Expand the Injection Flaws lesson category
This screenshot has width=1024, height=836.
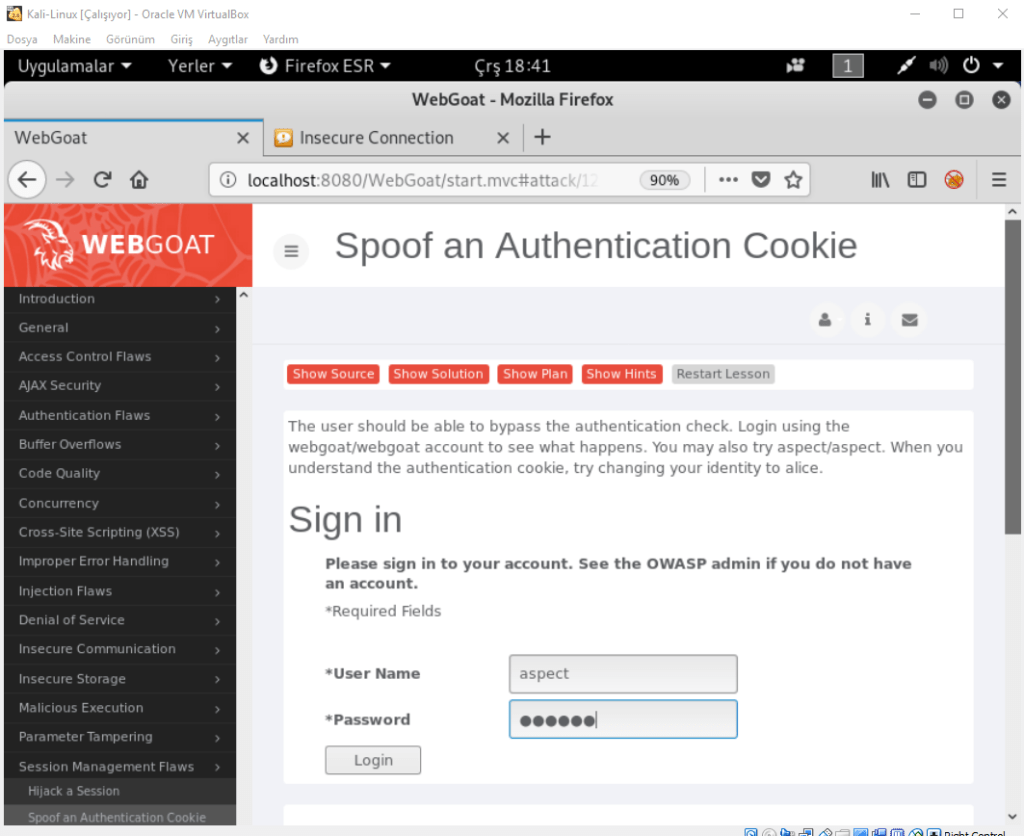pos(118,591)
